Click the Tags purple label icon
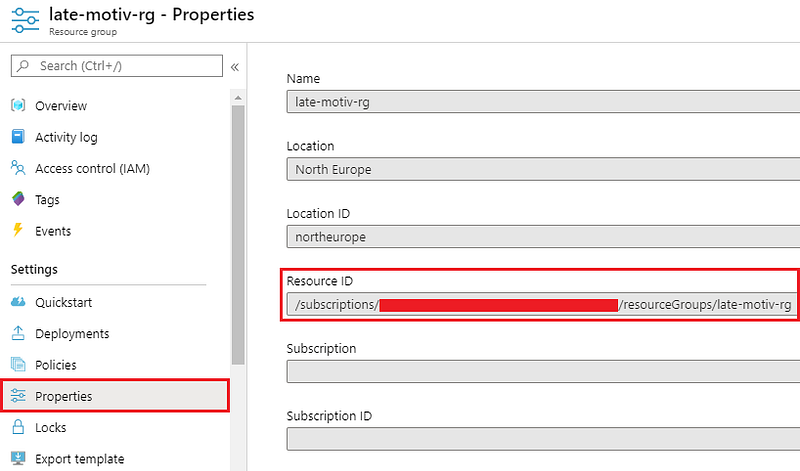 18,199
